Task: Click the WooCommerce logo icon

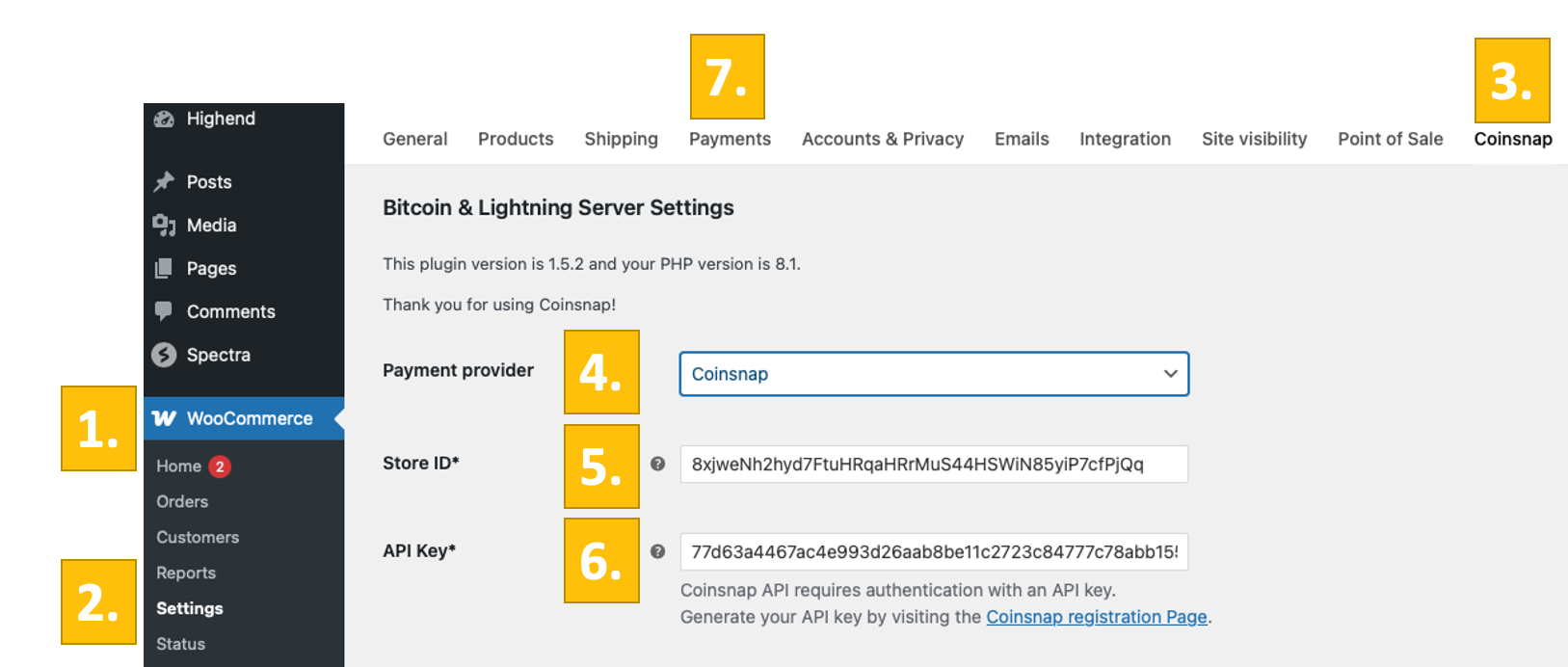Action: (164, 418)
